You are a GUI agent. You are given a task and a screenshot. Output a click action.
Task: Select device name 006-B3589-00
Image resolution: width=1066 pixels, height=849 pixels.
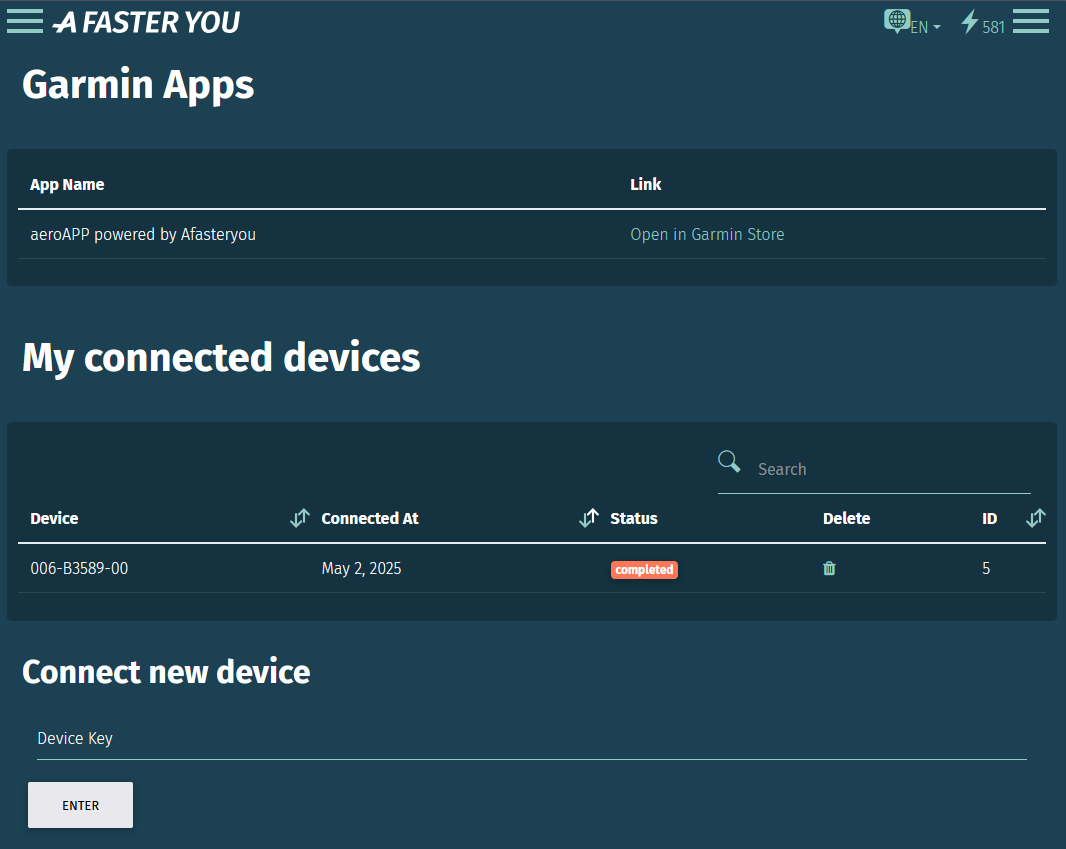coord(80,568)
